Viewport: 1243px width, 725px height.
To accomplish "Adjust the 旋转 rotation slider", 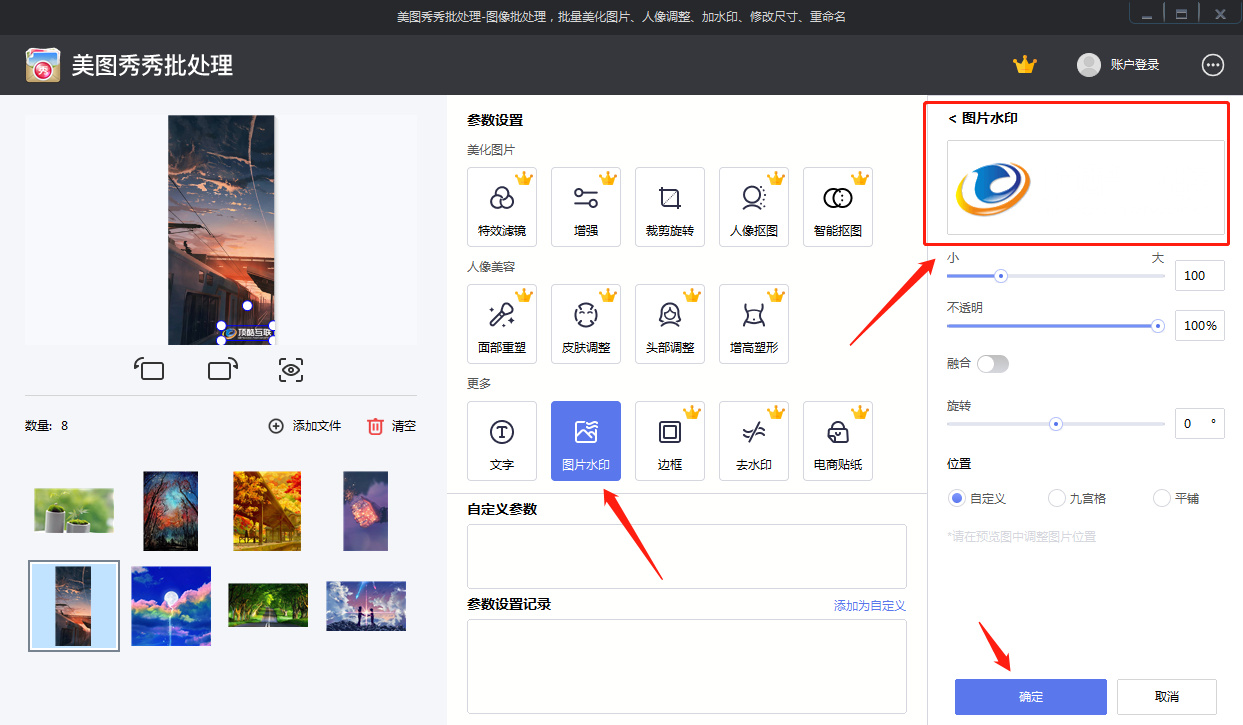I will [x=1056, y=424].
